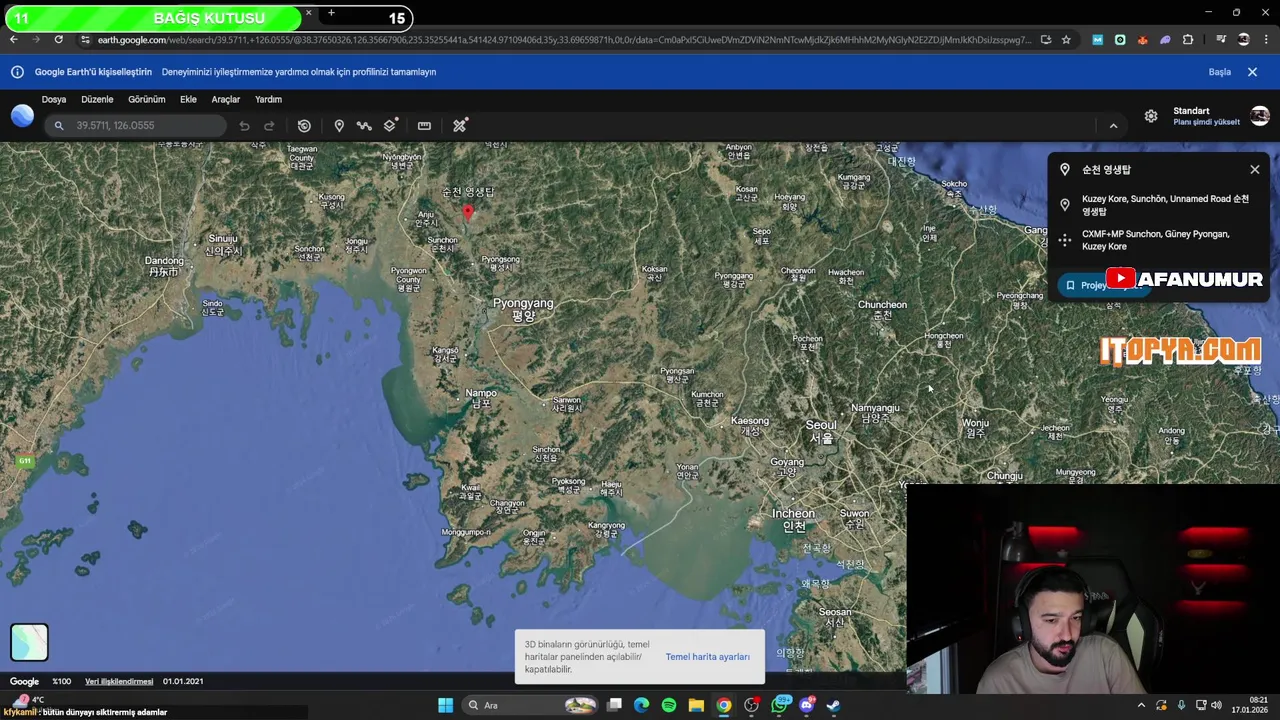Open historical imagery clock tool
The image size is (1280, 720).
point(304,126)
